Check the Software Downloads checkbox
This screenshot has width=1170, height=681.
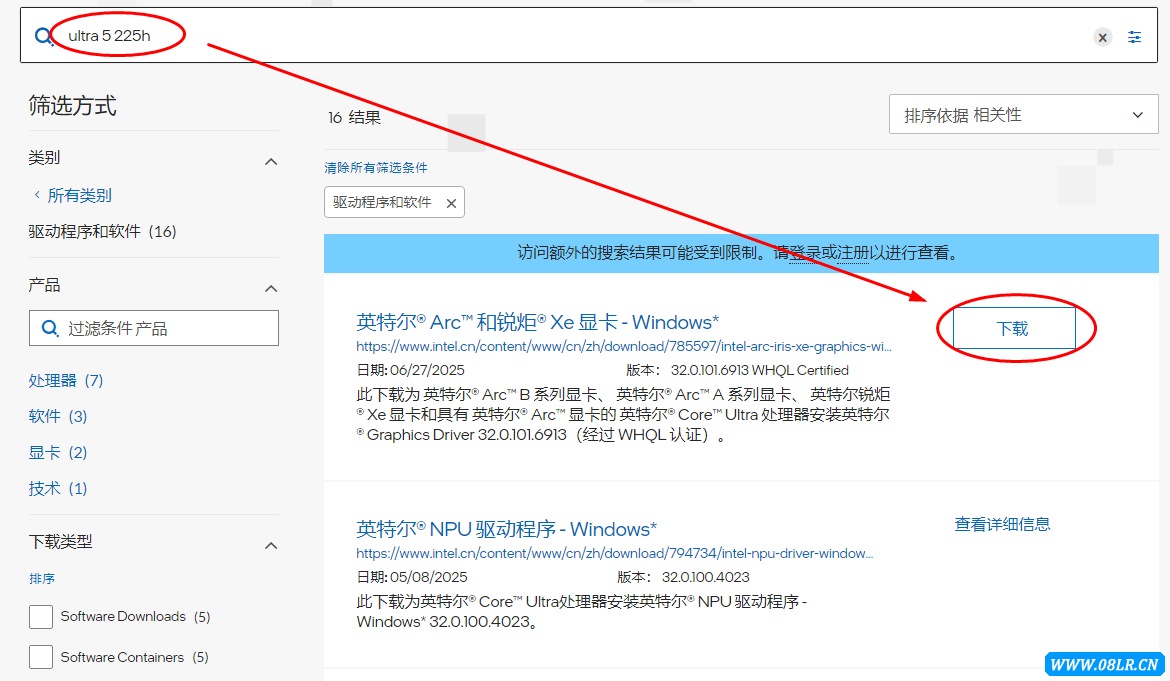[41, 617]
